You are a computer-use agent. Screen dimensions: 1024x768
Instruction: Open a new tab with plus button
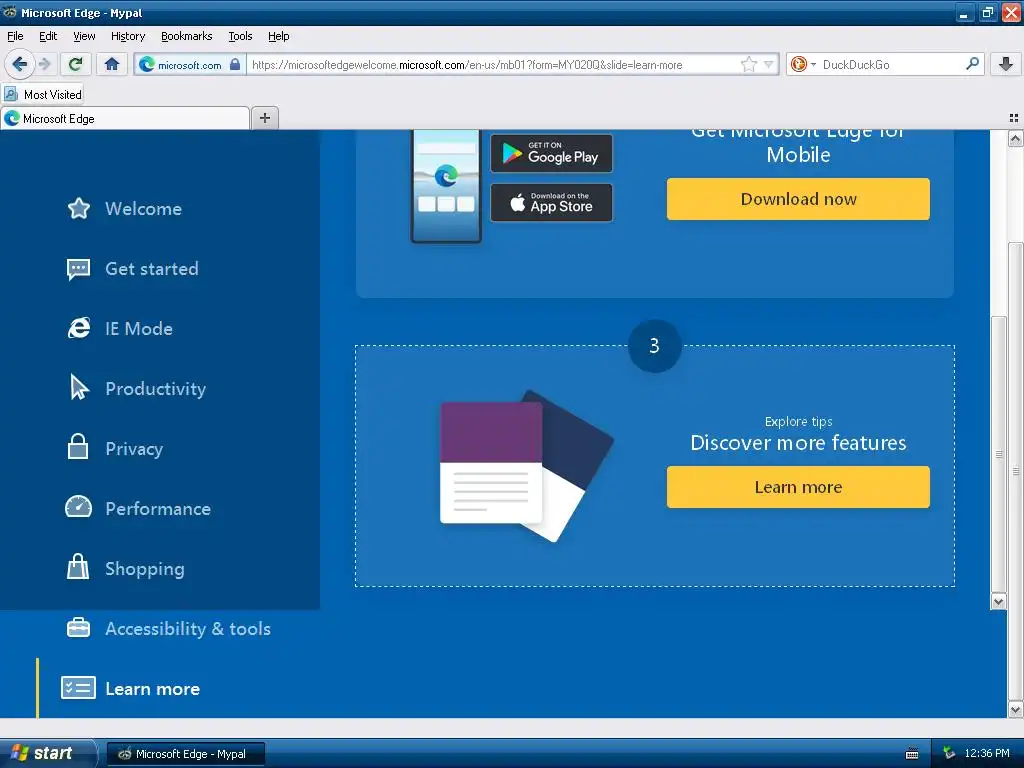point(264,118)
